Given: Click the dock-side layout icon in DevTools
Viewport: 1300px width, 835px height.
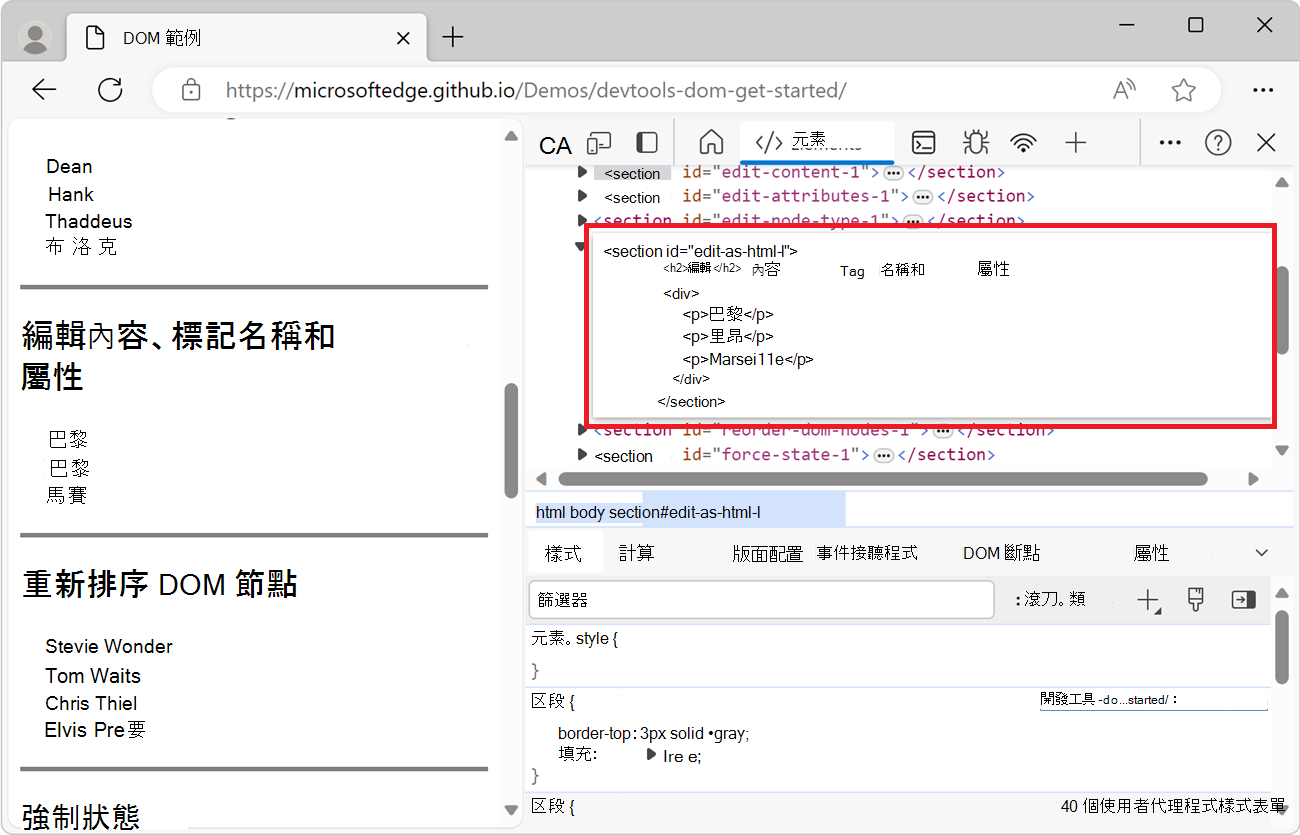Looking at the screenshot, I should 645,142.
